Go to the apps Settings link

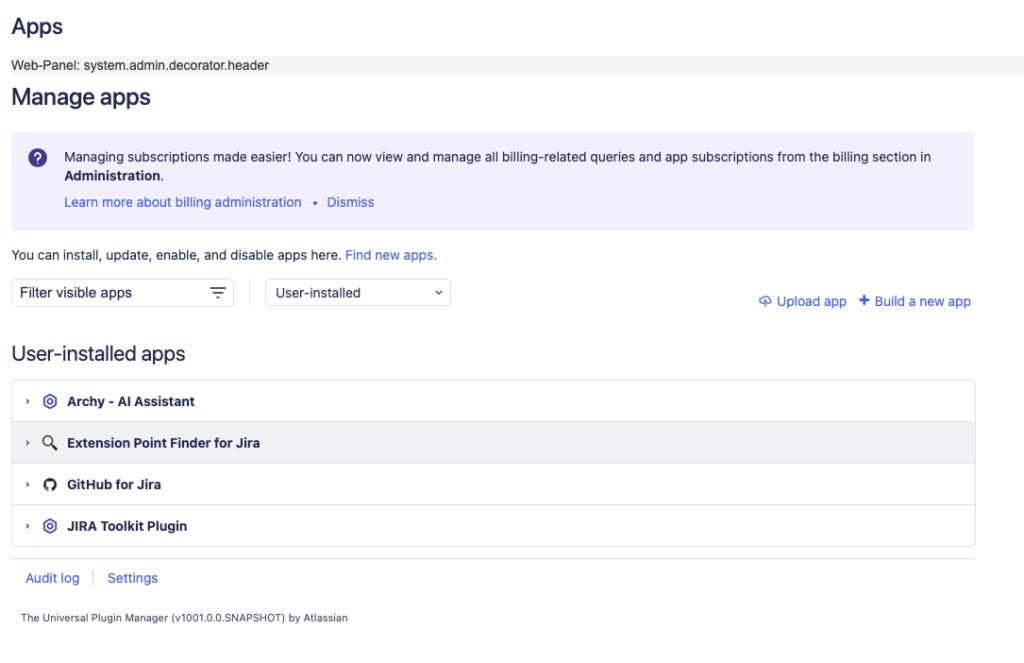tap(133, 578)
